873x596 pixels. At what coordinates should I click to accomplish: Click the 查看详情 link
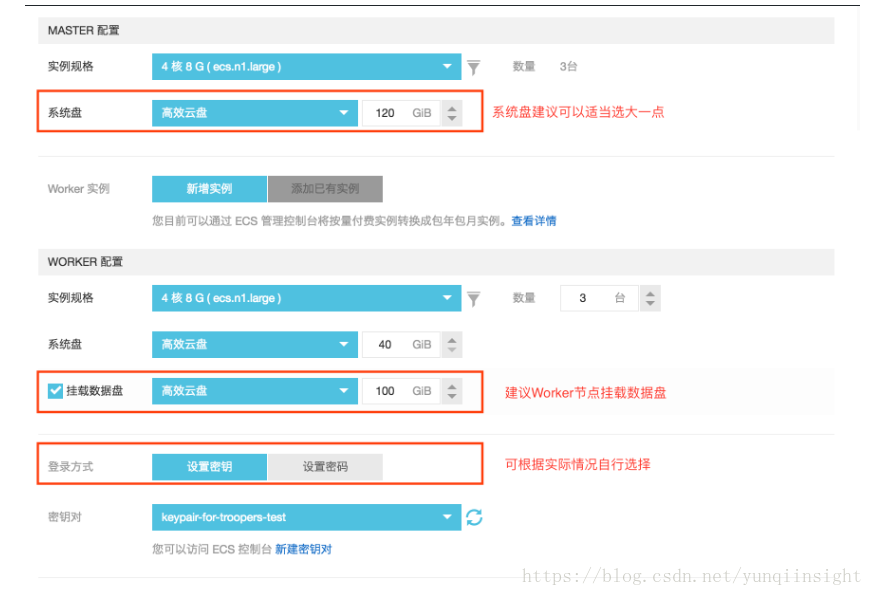click(x=533, y=221)
